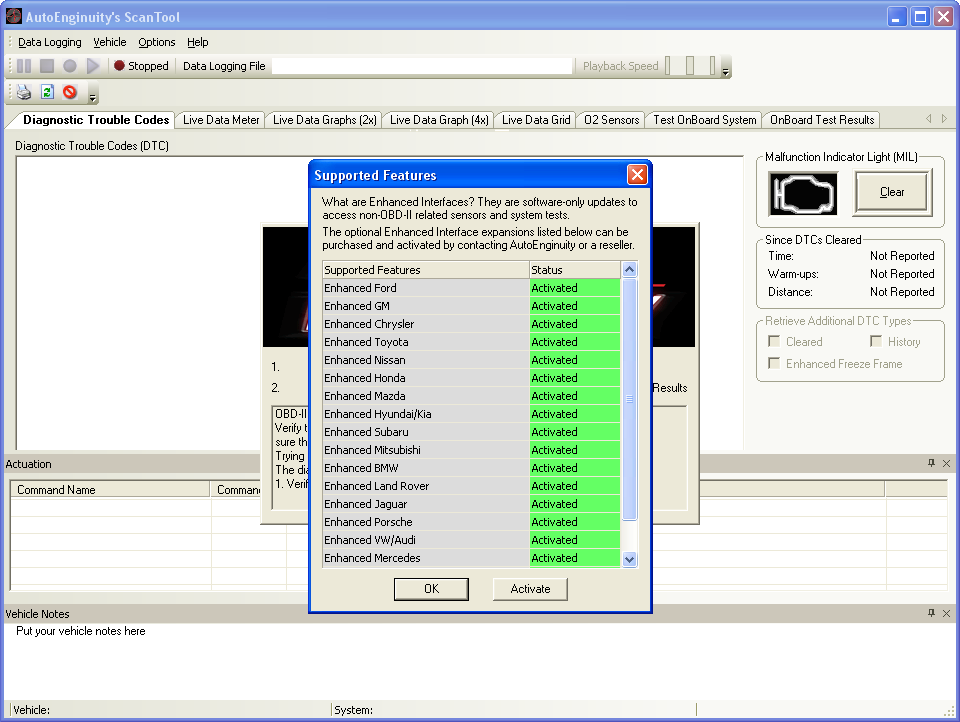Go to the O2 Sensors tab
Image resolution: width=960 pixels, height=722 pixels.
click(x=612, y=120)
